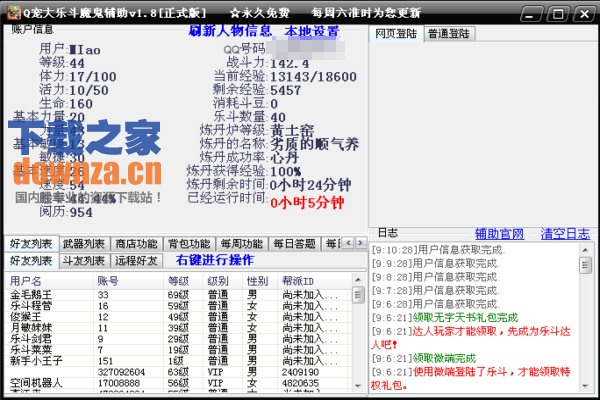
Task: Switch to 普通登陆 tab
Action: click(x=449, y=34)
